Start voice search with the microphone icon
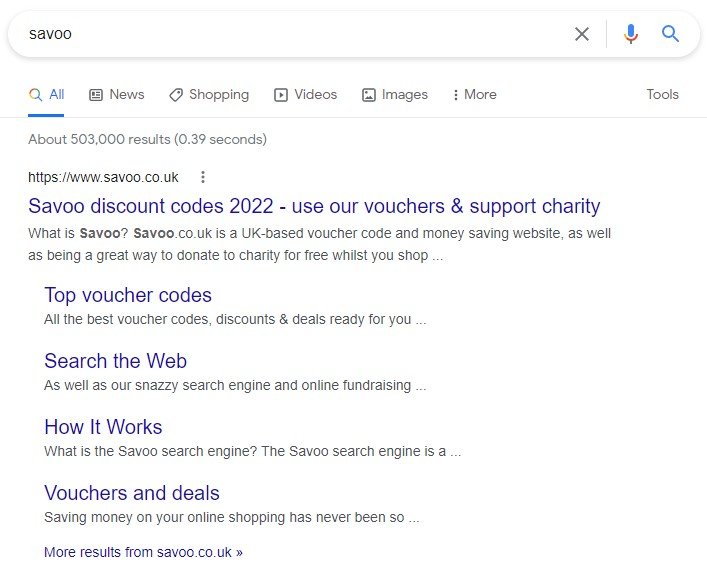 point(631,34)
